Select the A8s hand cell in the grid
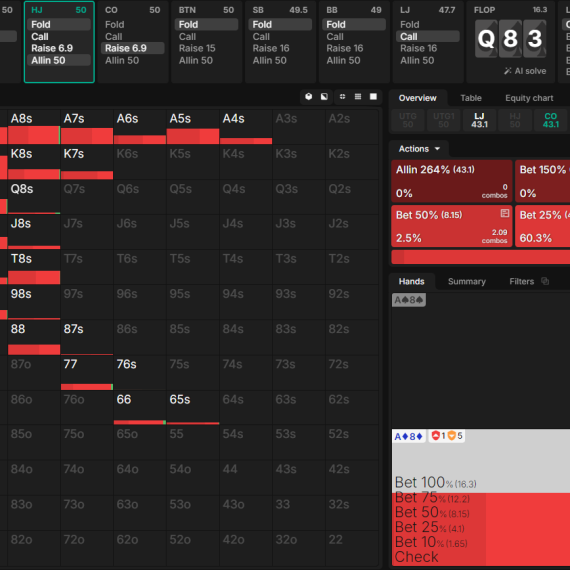 (x=34, y=127)
